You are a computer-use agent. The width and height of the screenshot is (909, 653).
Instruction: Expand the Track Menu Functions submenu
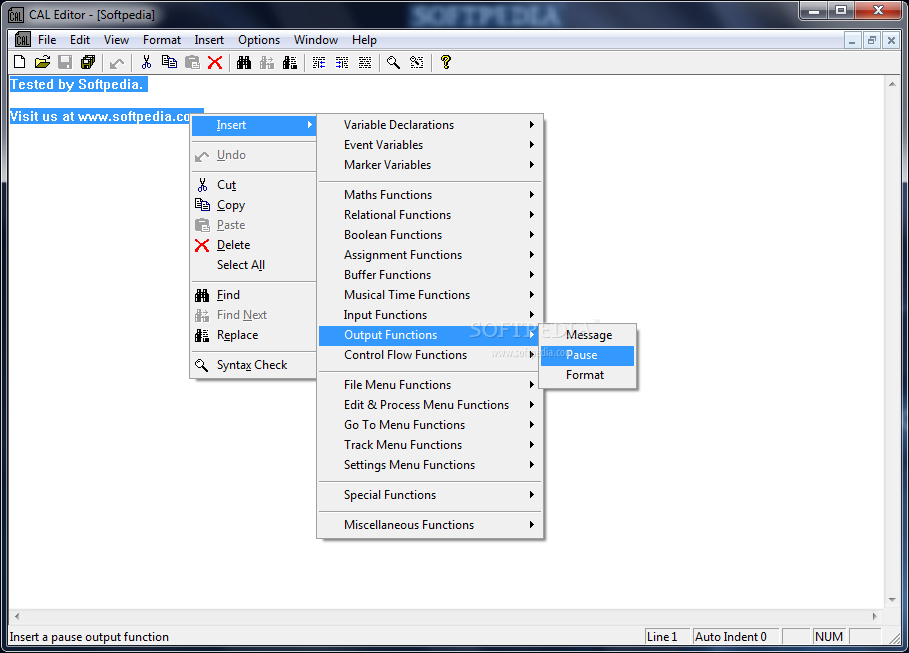(x=430, y=445)
